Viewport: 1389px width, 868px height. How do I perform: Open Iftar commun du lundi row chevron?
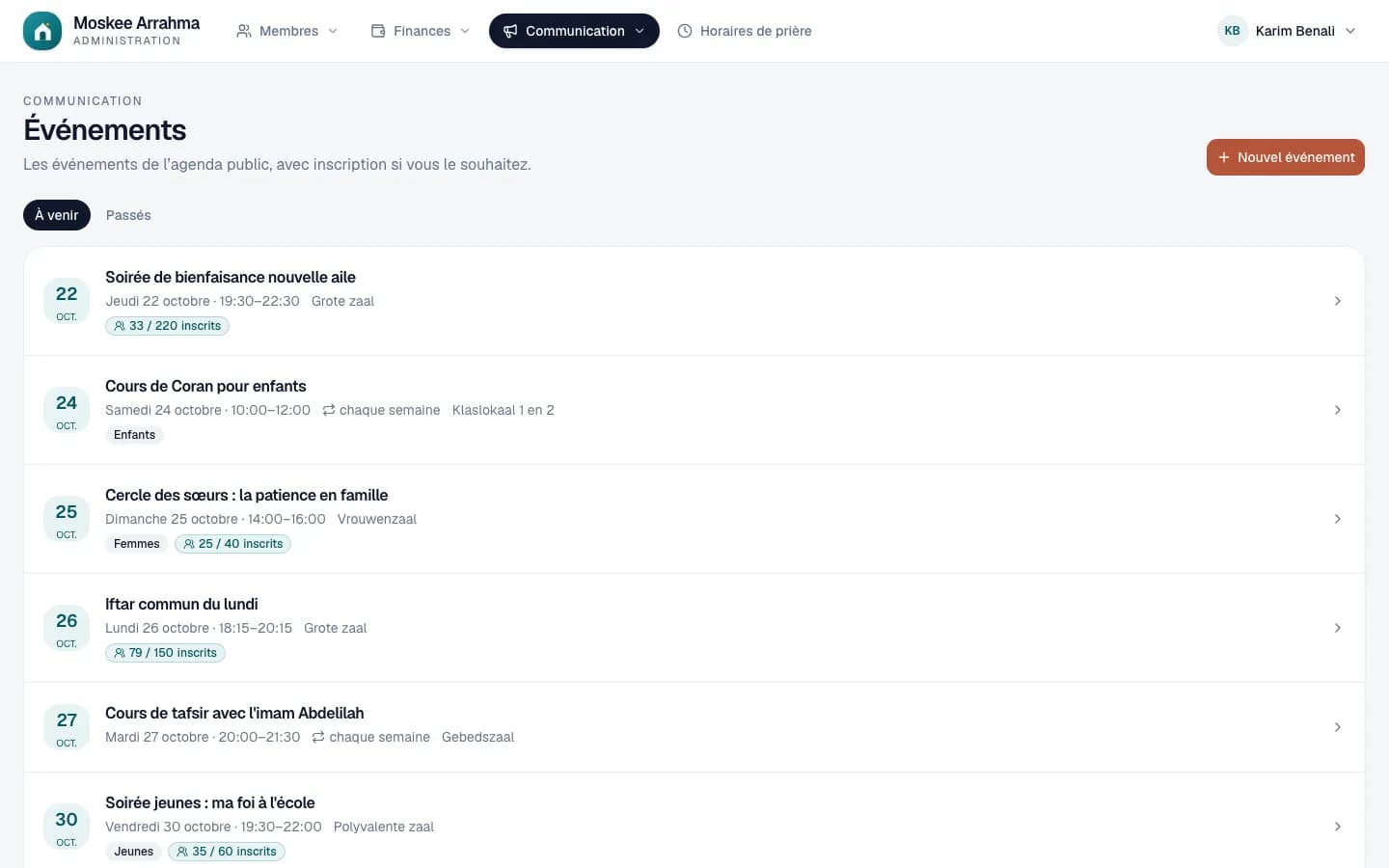click(1337, 628)
